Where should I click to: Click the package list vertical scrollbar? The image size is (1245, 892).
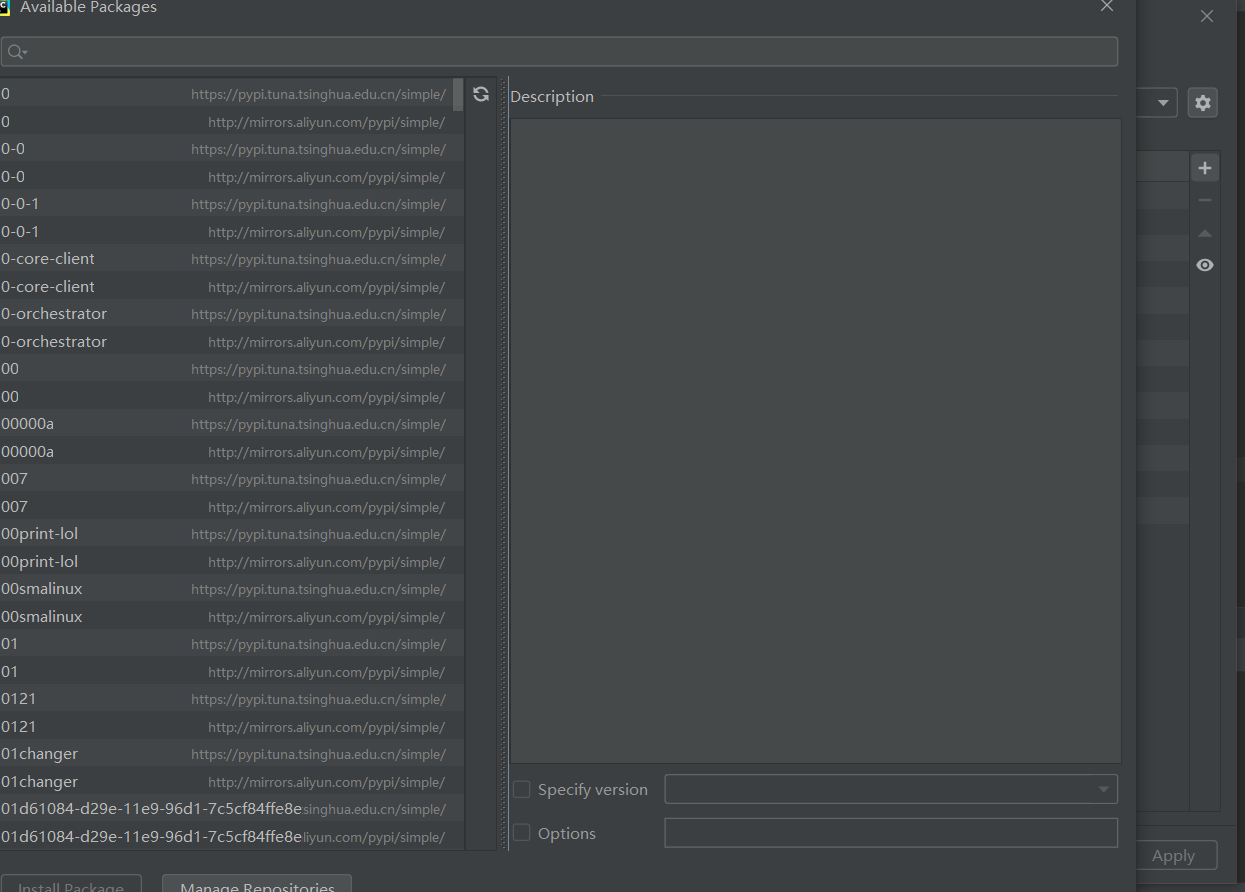pyautogui.click(x=458, y=95)
